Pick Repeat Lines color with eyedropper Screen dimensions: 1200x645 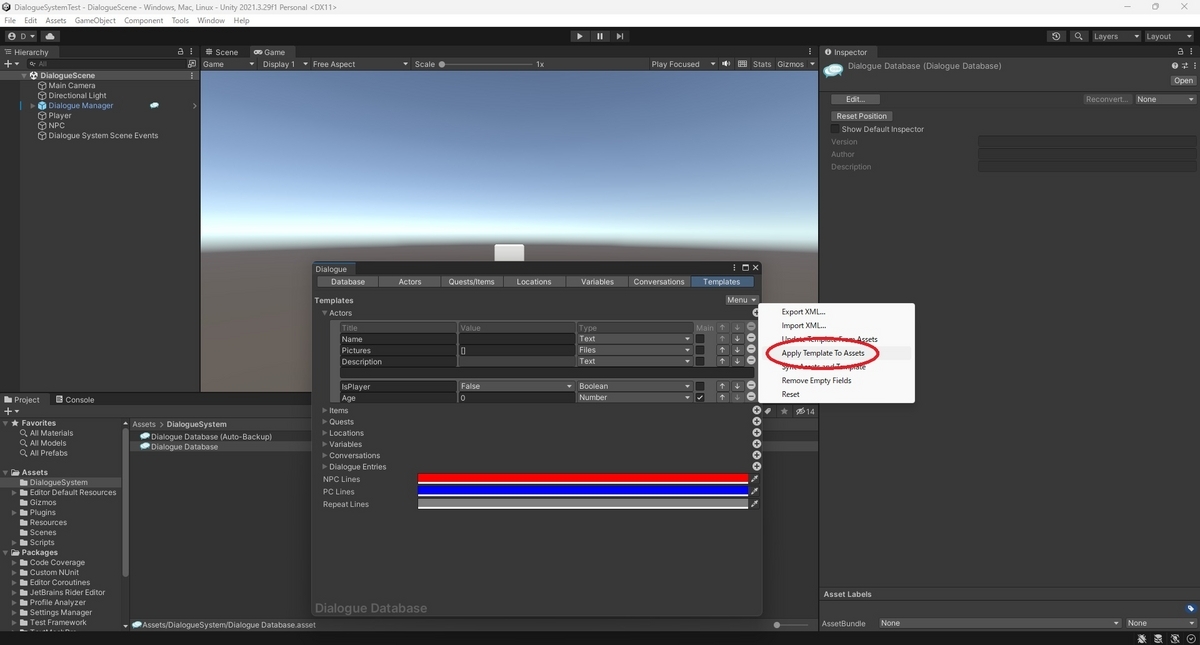click(x=755, y=504)
